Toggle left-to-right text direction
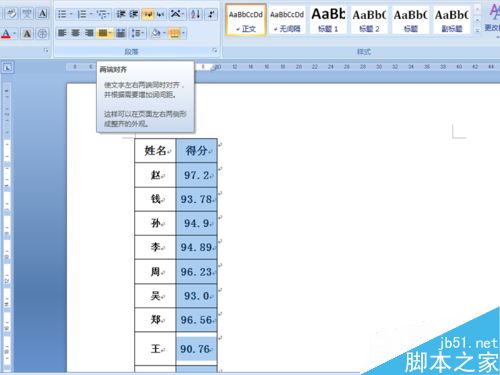Image resolution: width=500 pixels, height=375 pixels. (148, 14)
